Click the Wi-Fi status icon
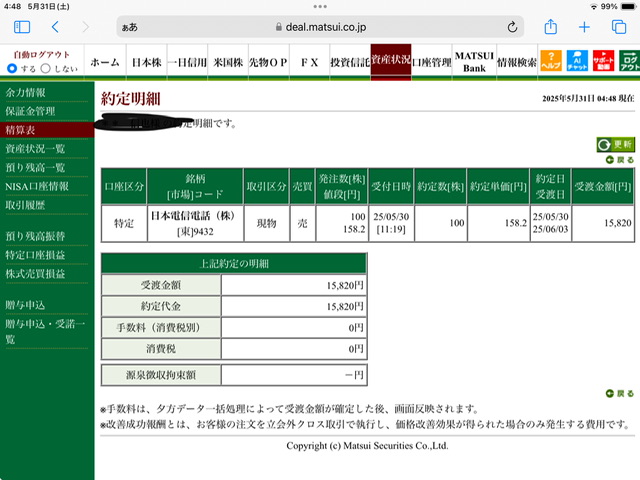 pos(594,7)
